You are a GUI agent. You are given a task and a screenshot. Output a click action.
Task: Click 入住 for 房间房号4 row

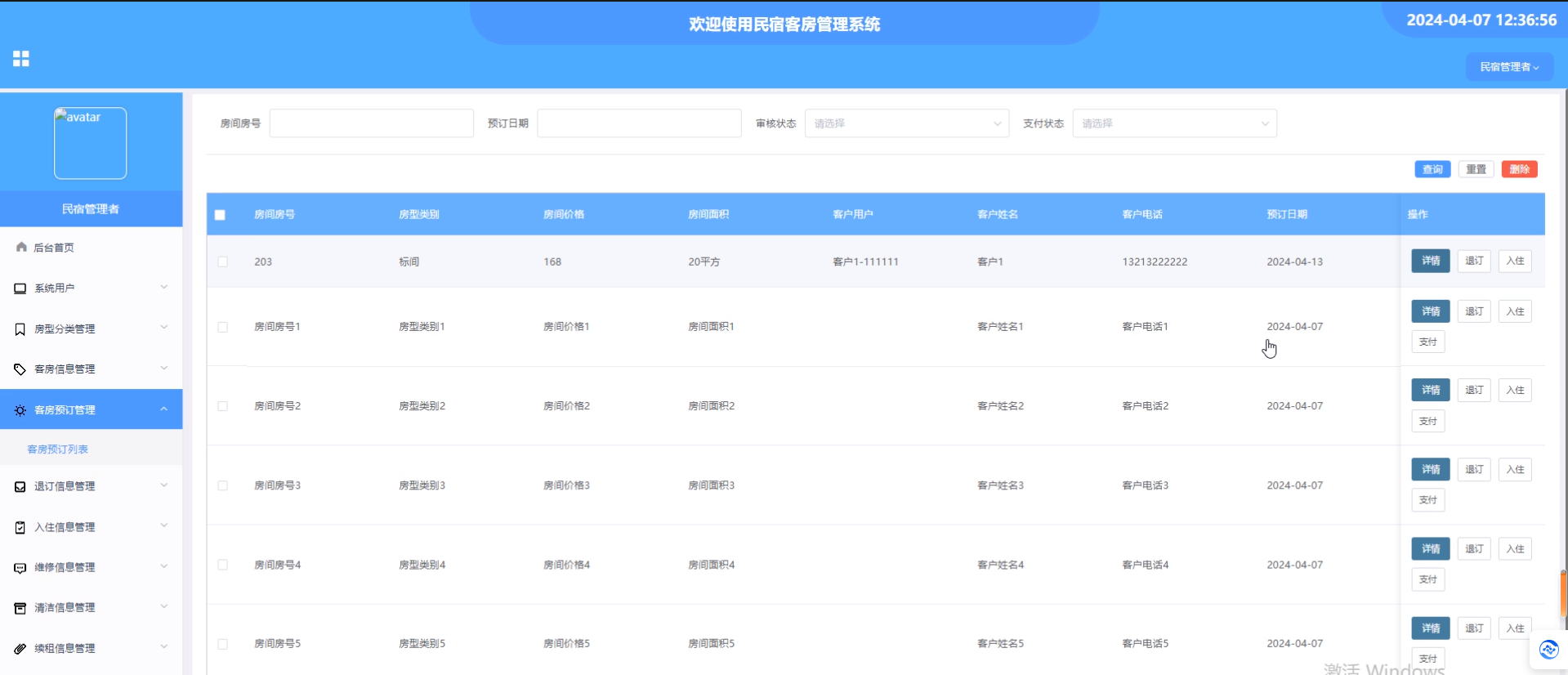[1515, 548]
